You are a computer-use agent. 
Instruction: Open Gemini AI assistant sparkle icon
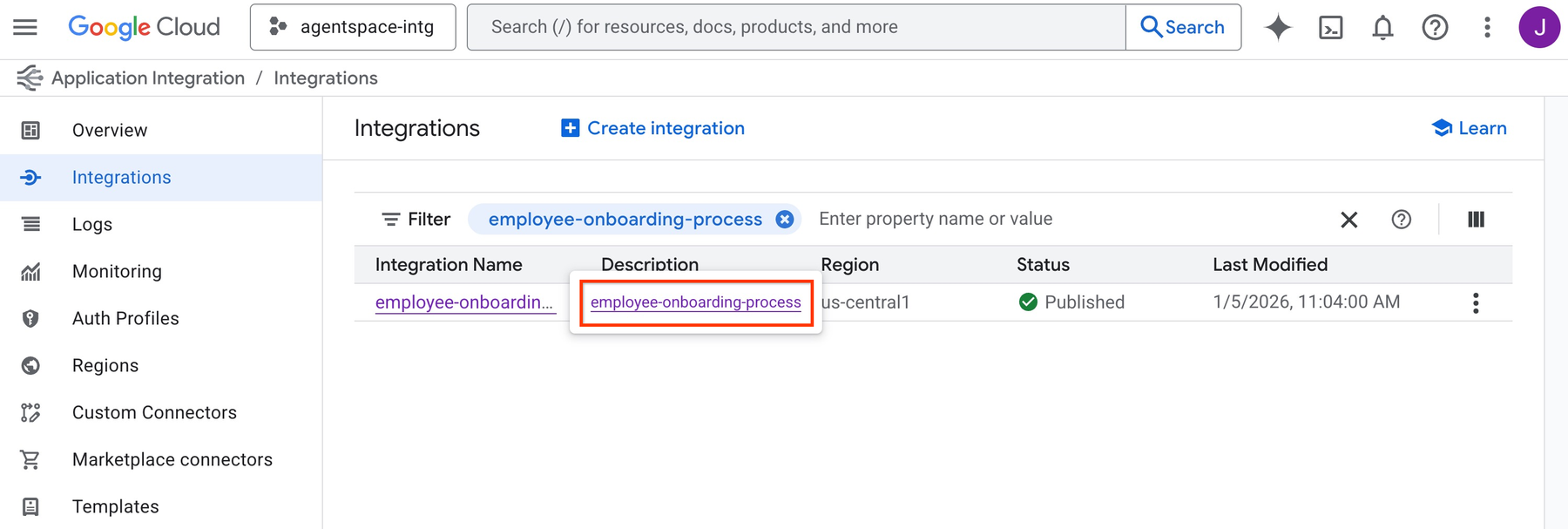(x=1278, y=27)
